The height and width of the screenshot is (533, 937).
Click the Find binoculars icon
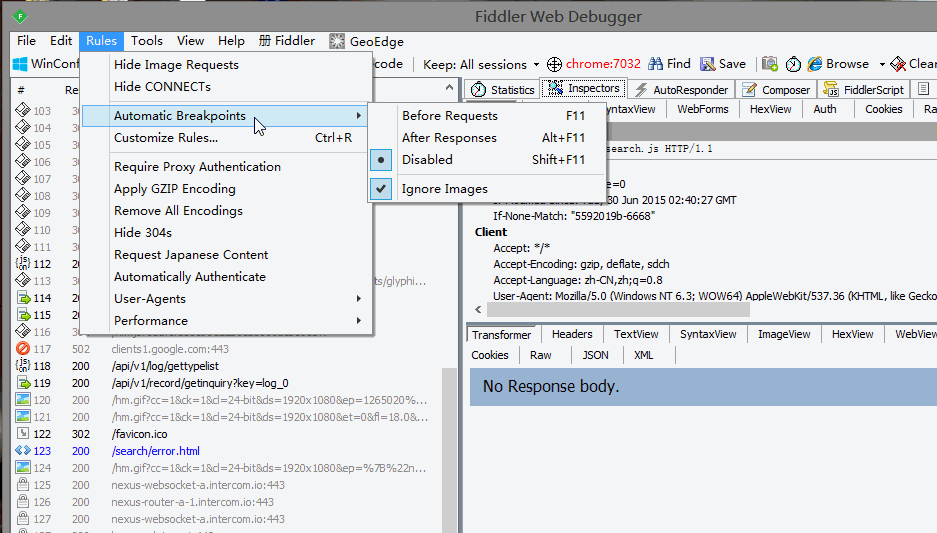click(x=656, y=64)
